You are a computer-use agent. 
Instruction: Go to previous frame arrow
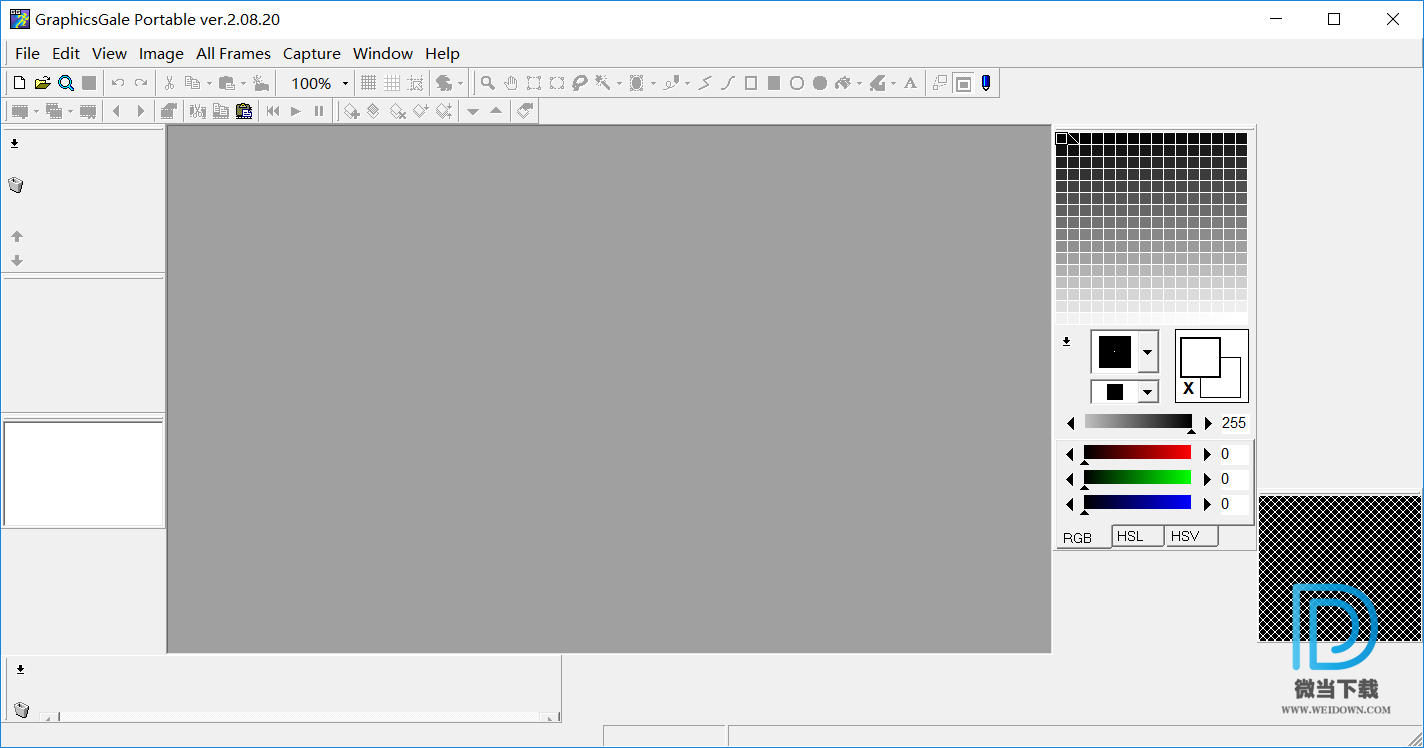coord(116,111)
